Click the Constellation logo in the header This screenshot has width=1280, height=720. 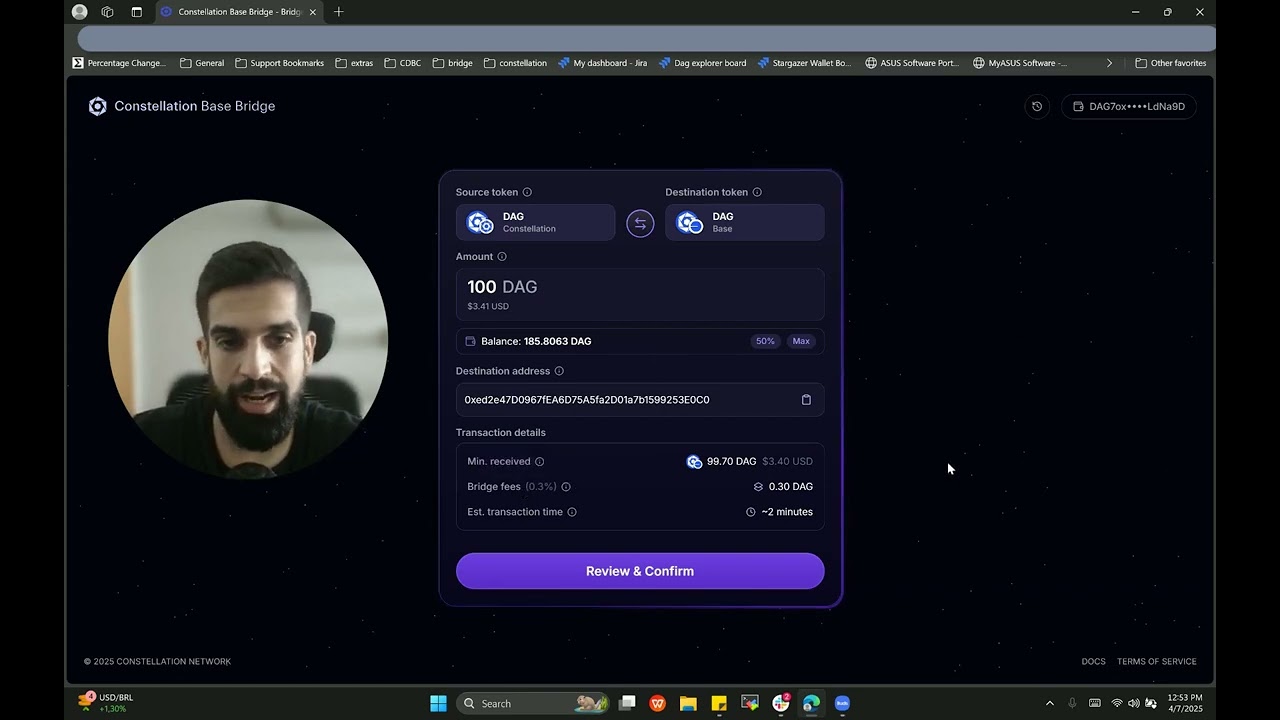[97, 106]
